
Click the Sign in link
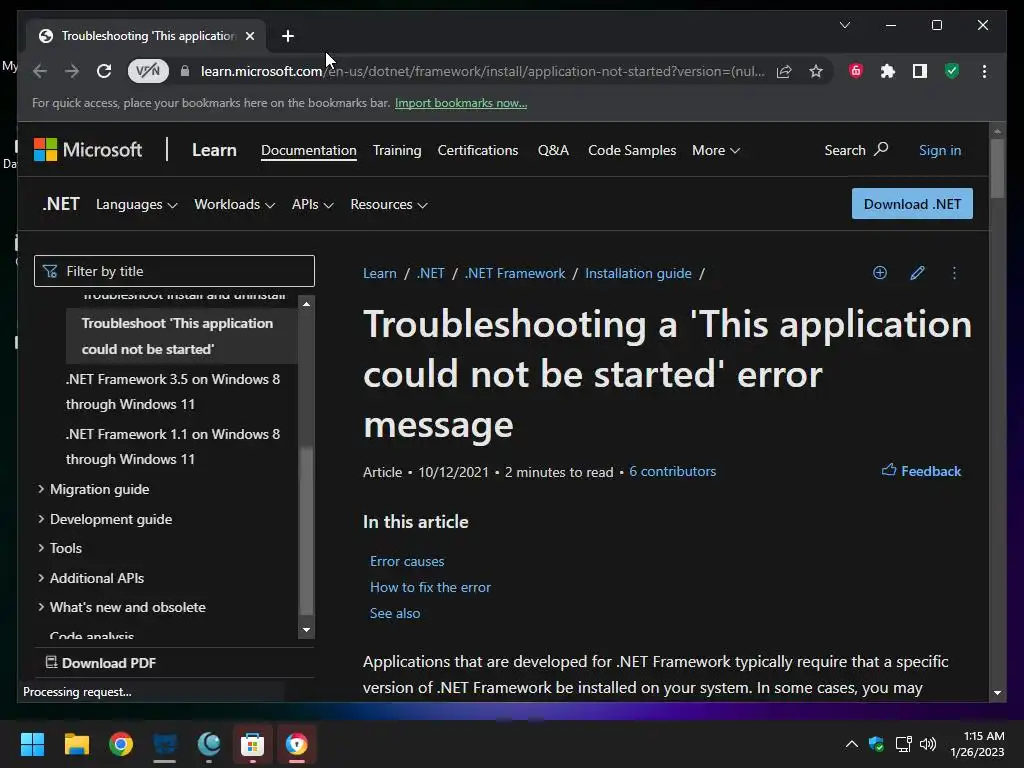(x=940, y=150)
